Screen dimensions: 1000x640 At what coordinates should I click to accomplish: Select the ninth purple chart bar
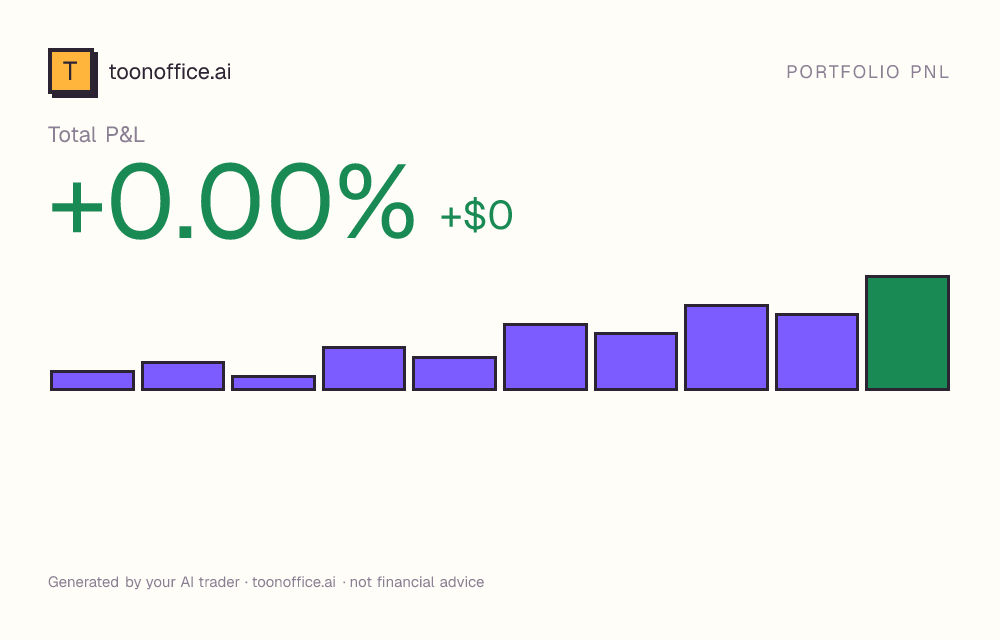[x=817, y=352]
